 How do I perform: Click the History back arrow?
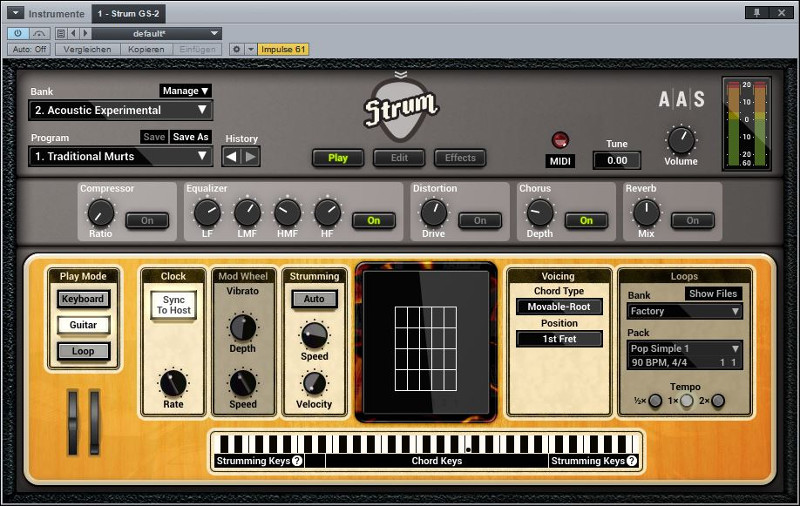[231, 157]
